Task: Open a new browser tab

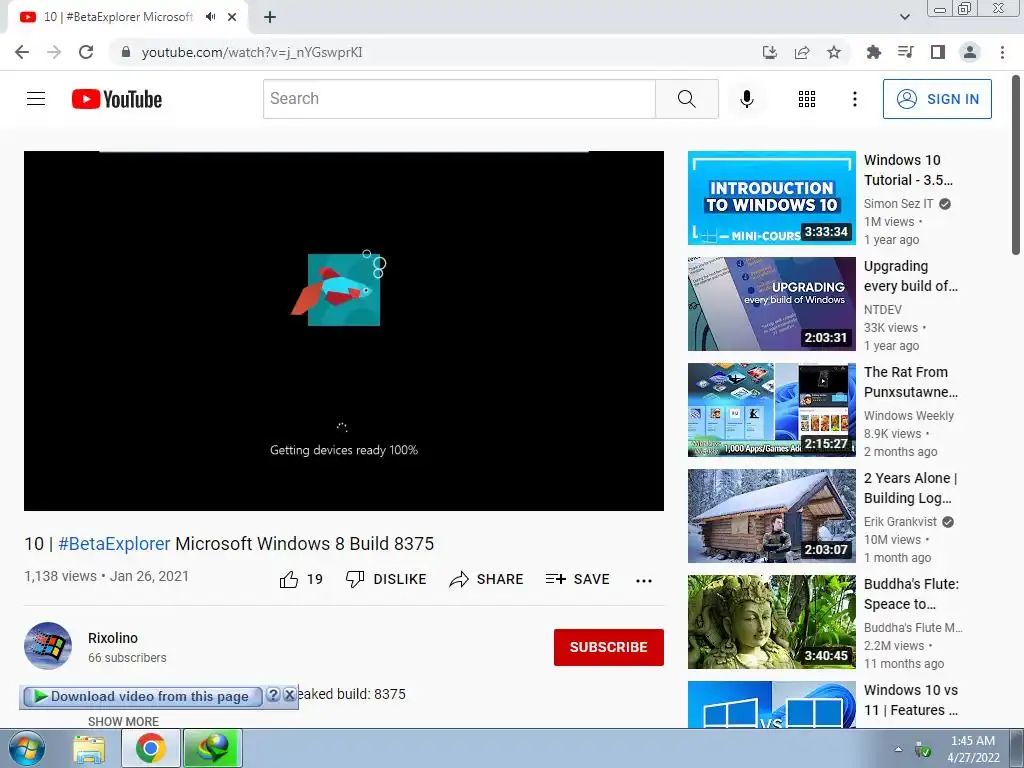Action: tap(270, 18)
